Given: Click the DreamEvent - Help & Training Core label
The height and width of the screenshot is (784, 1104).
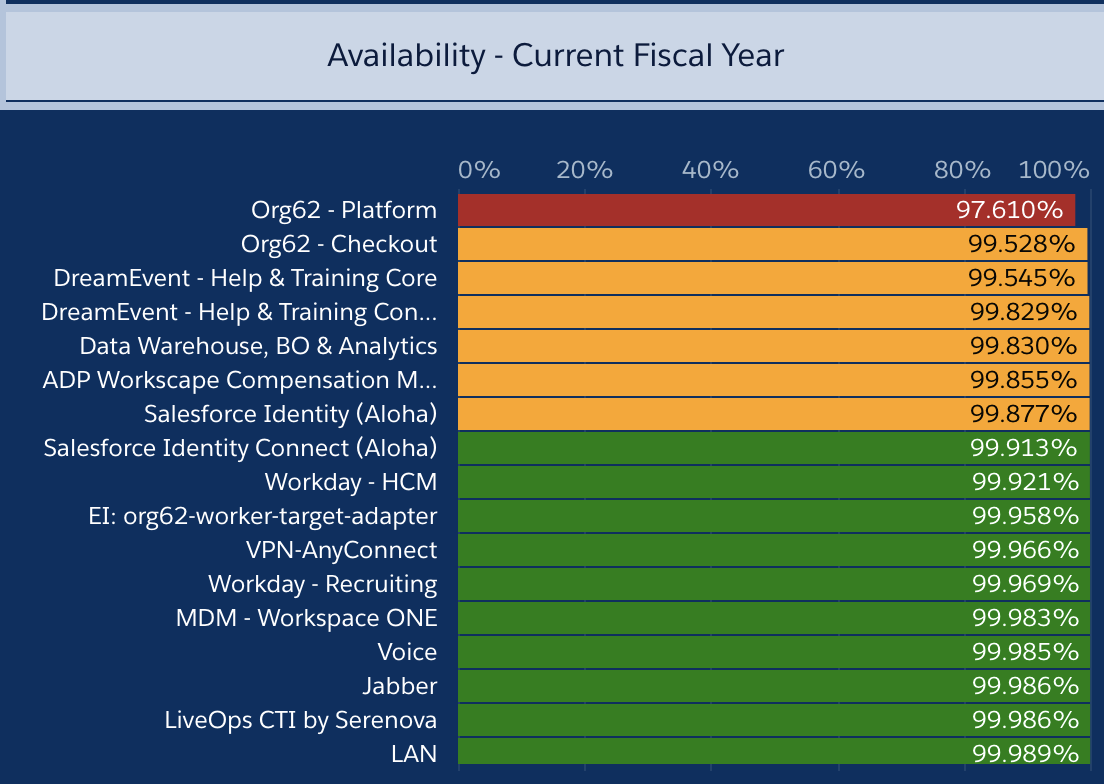Looking at the screenshot, I should point(245,278).
